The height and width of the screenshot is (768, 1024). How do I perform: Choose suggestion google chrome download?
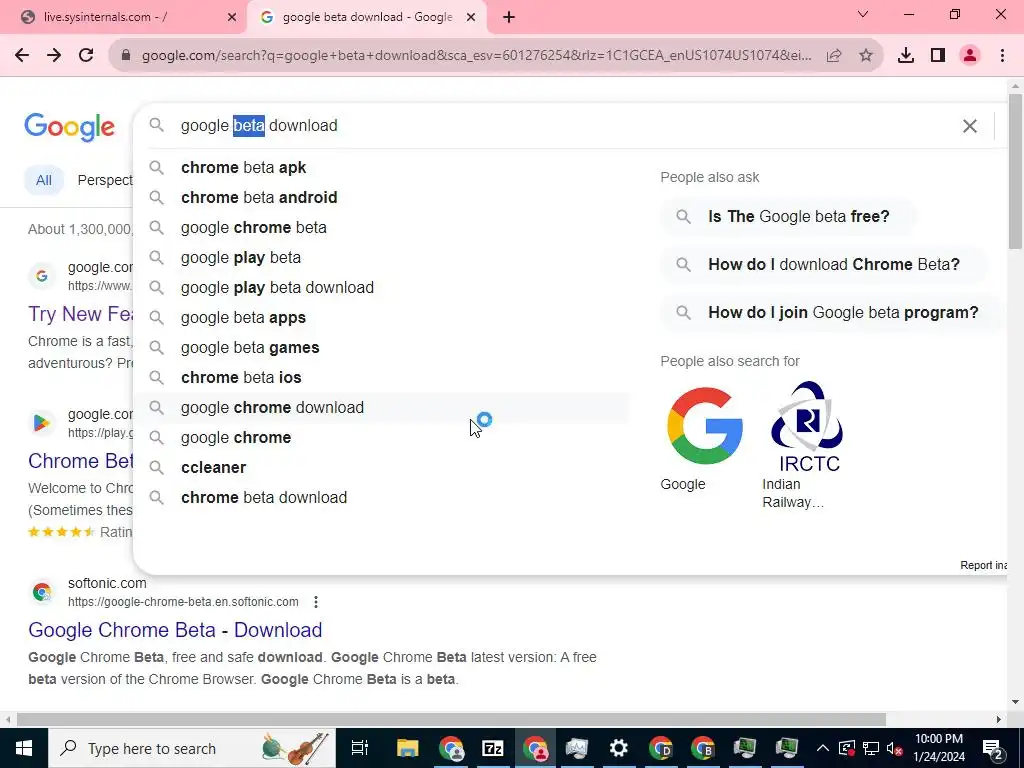382,408
